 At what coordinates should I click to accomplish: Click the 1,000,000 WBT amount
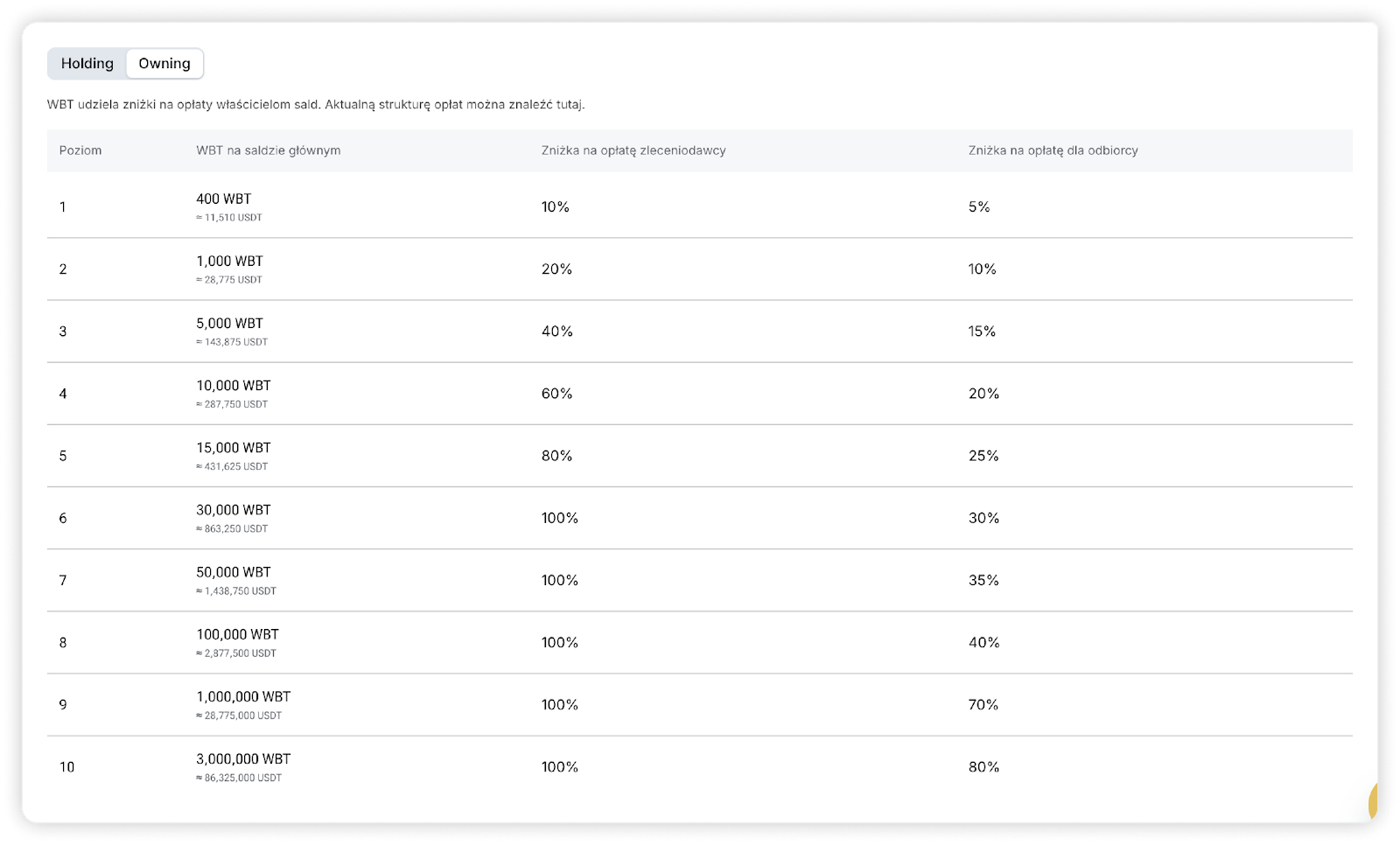pyautogui.click(x=243, y=697)
